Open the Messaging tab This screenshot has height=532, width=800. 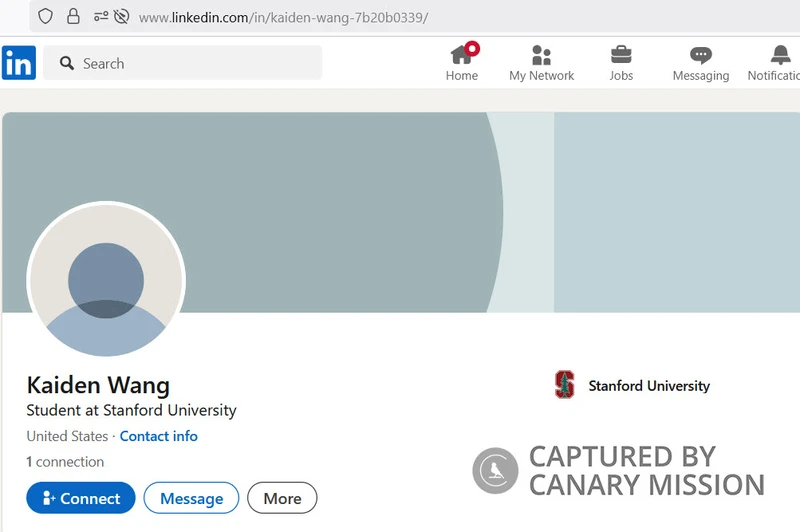point(701,63)
